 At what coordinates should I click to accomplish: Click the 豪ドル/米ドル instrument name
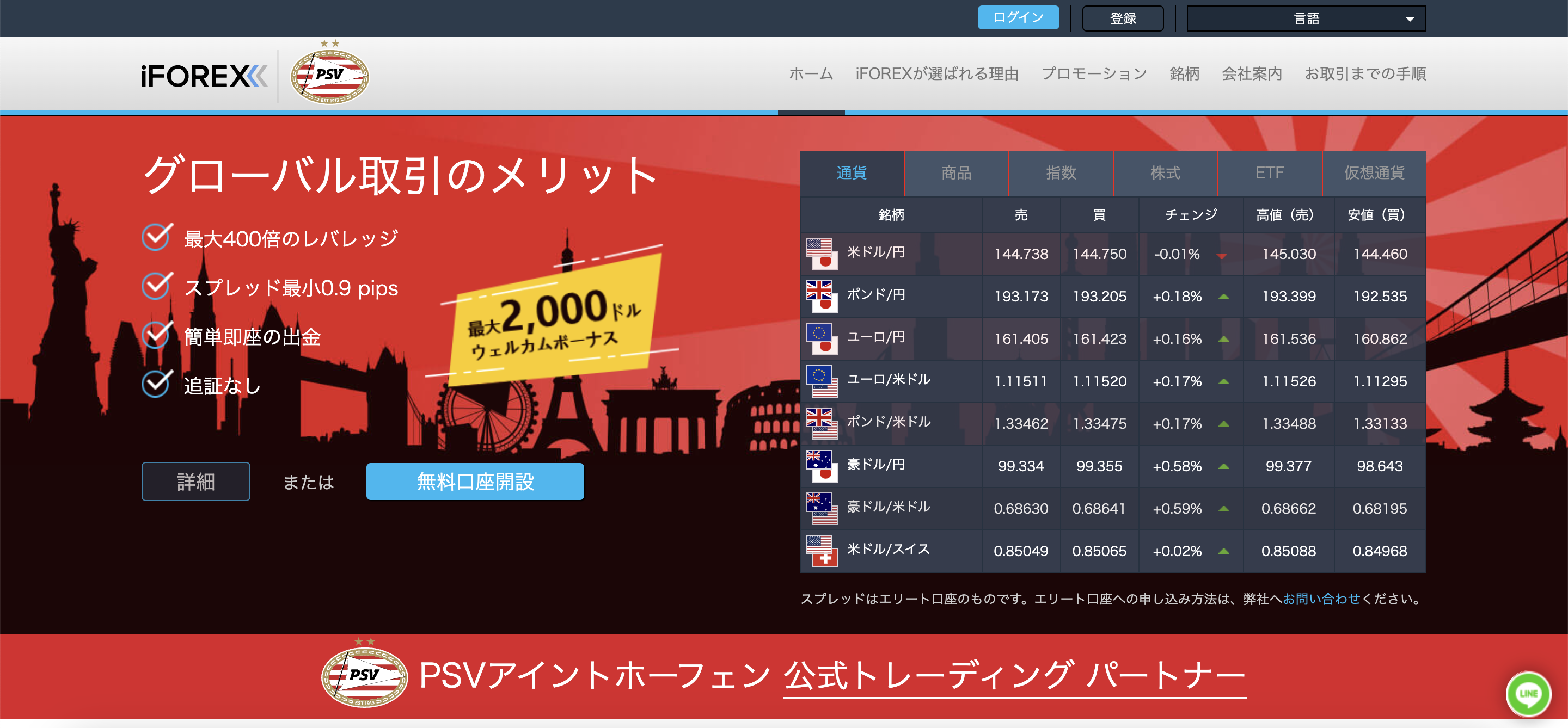[889, 507]
